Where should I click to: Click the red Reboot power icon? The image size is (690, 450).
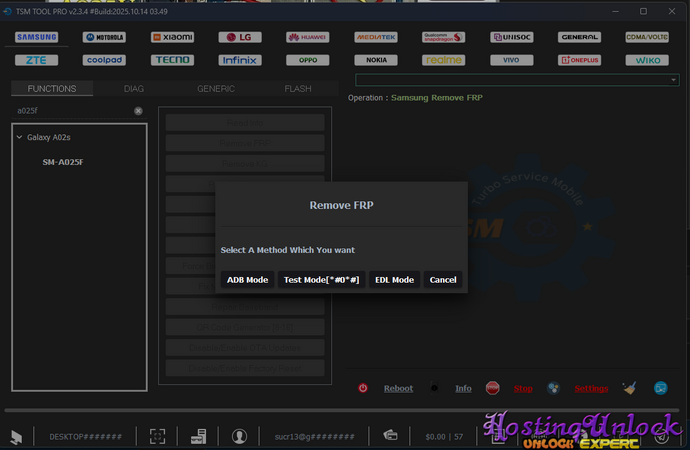click(x=363, y=388)
